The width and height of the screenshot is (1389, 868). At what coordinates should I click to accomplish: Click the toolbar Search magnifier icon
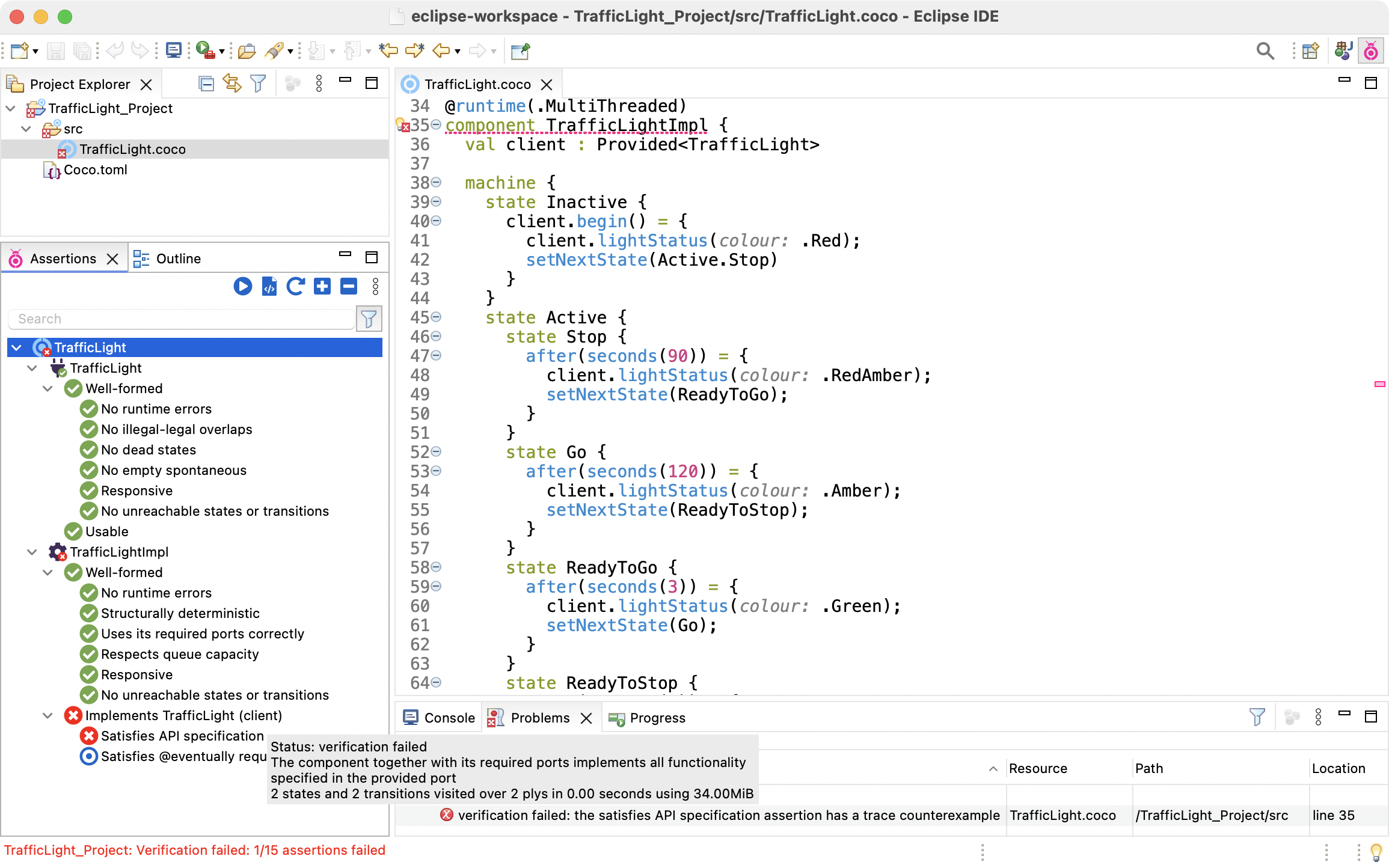1265,51
